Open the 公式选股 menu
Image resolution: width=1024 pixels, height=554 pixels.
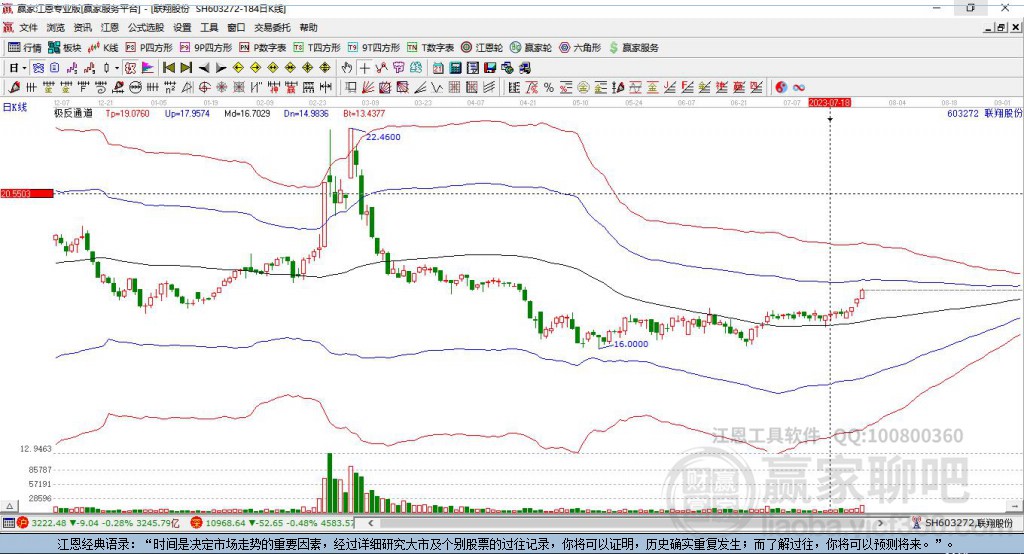tap(146, 27)
